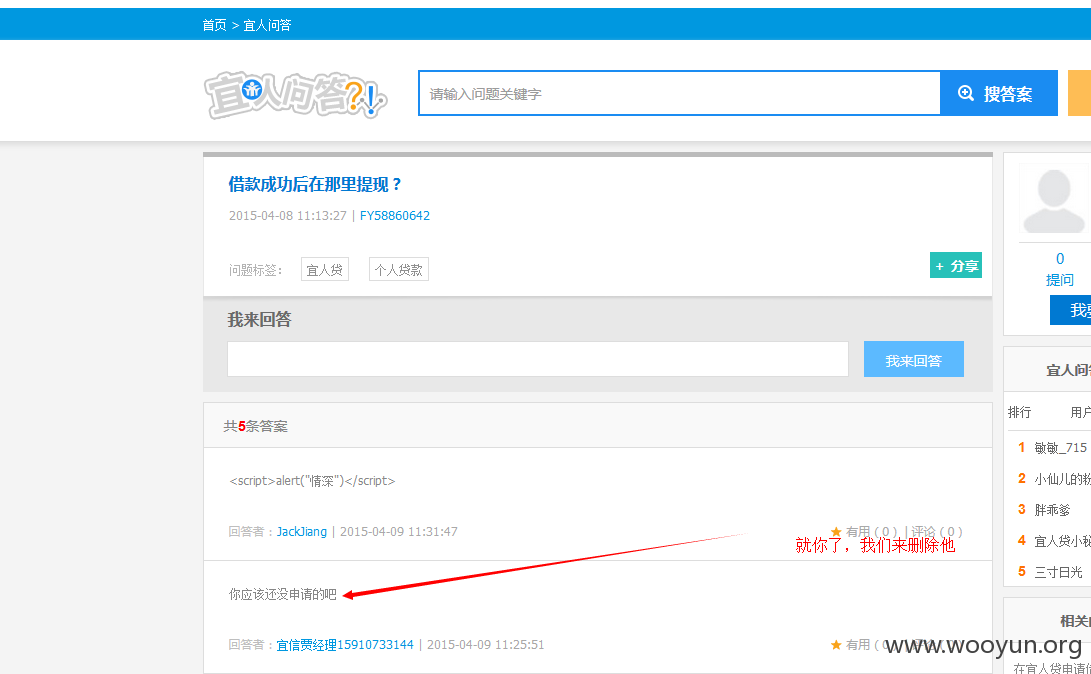The width and height of the screenshot is (1091, 674).
Task: Click answer text 你应该还没申请的吧
Action: pyautogui.click(x=282, y=594)
